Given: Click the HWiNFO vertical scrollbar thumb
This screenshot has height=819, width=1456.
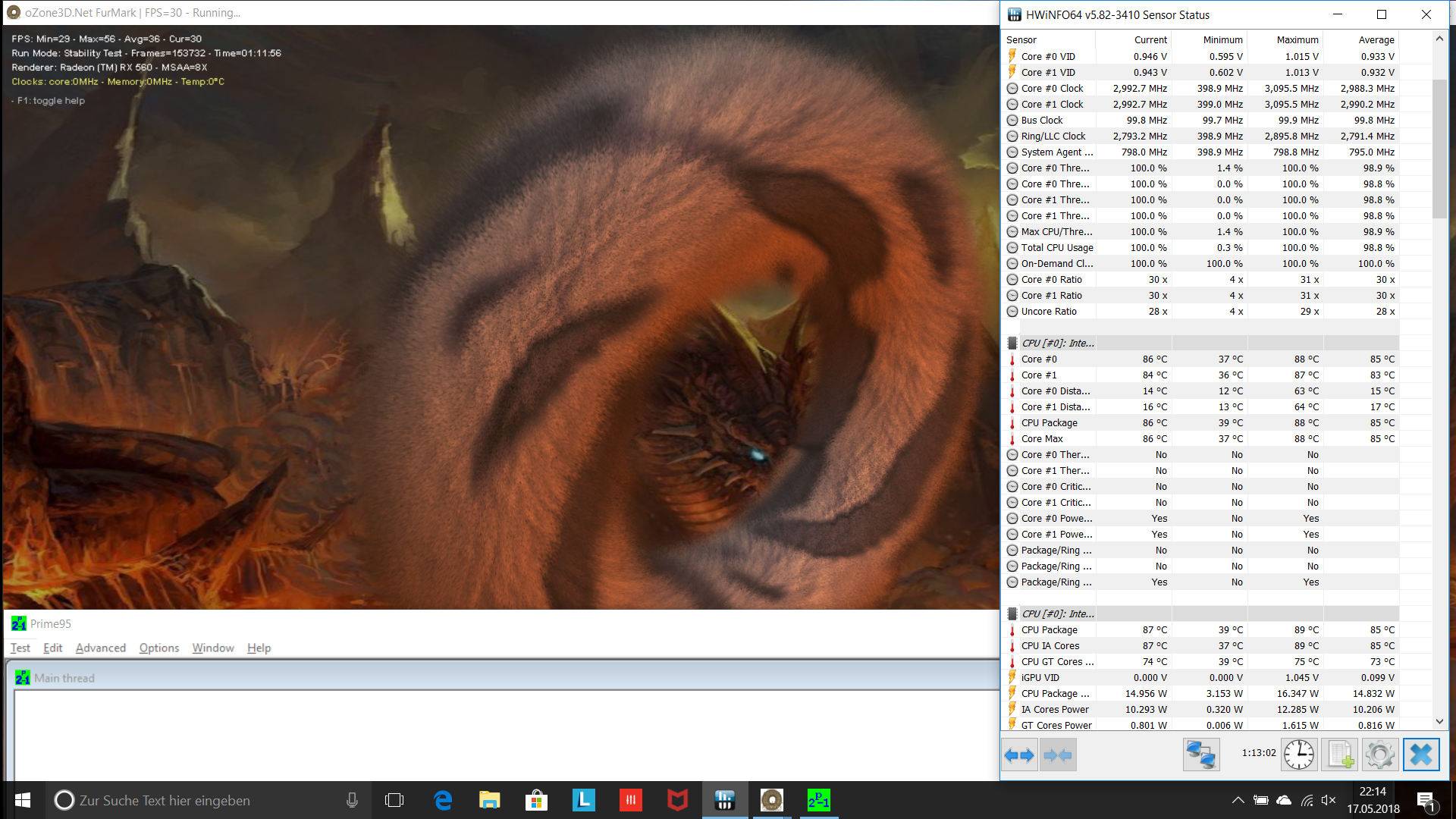Looking at the screenshot, I should pyautogui.click(x=1439, y=148).
